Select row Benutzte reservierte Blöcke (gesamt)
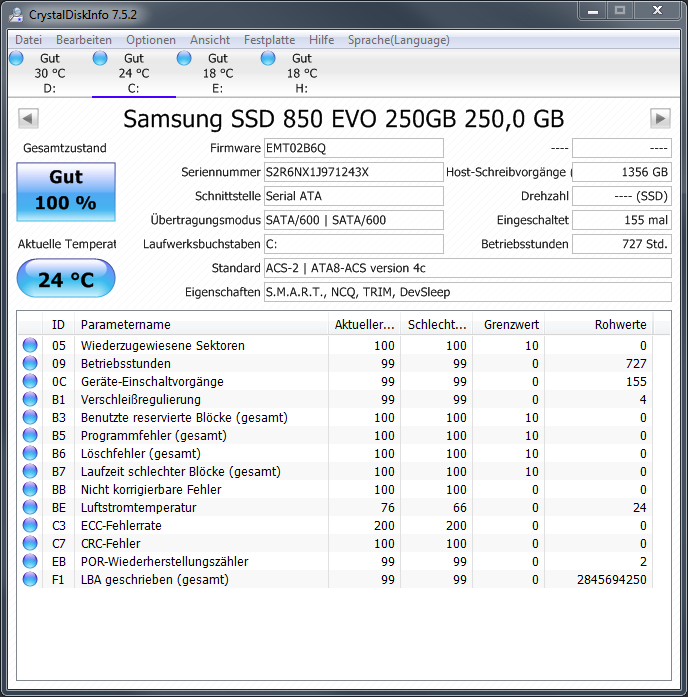The width and height of the screenshot is (688, 697). click(x=336, y=417)
